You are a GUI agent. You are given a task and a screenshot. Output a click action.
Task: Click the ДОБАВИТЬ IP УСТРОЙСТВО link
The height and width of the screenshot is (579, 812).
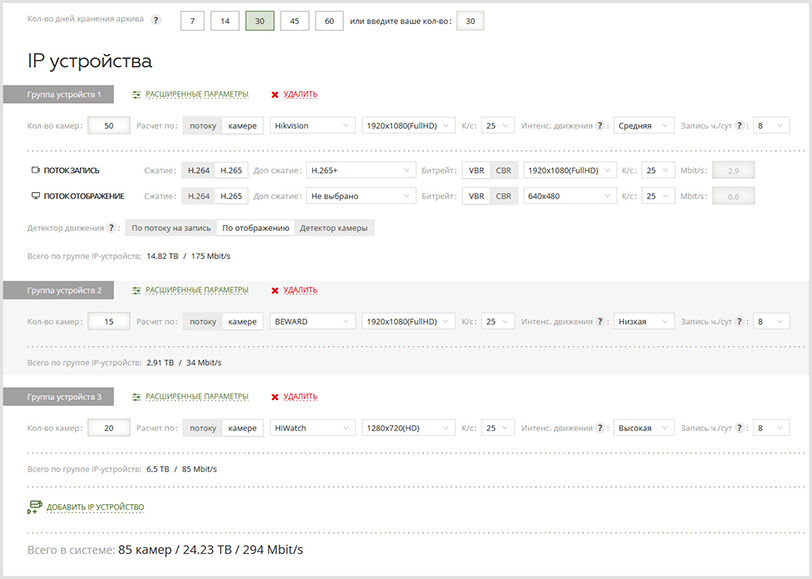[95, 507]
